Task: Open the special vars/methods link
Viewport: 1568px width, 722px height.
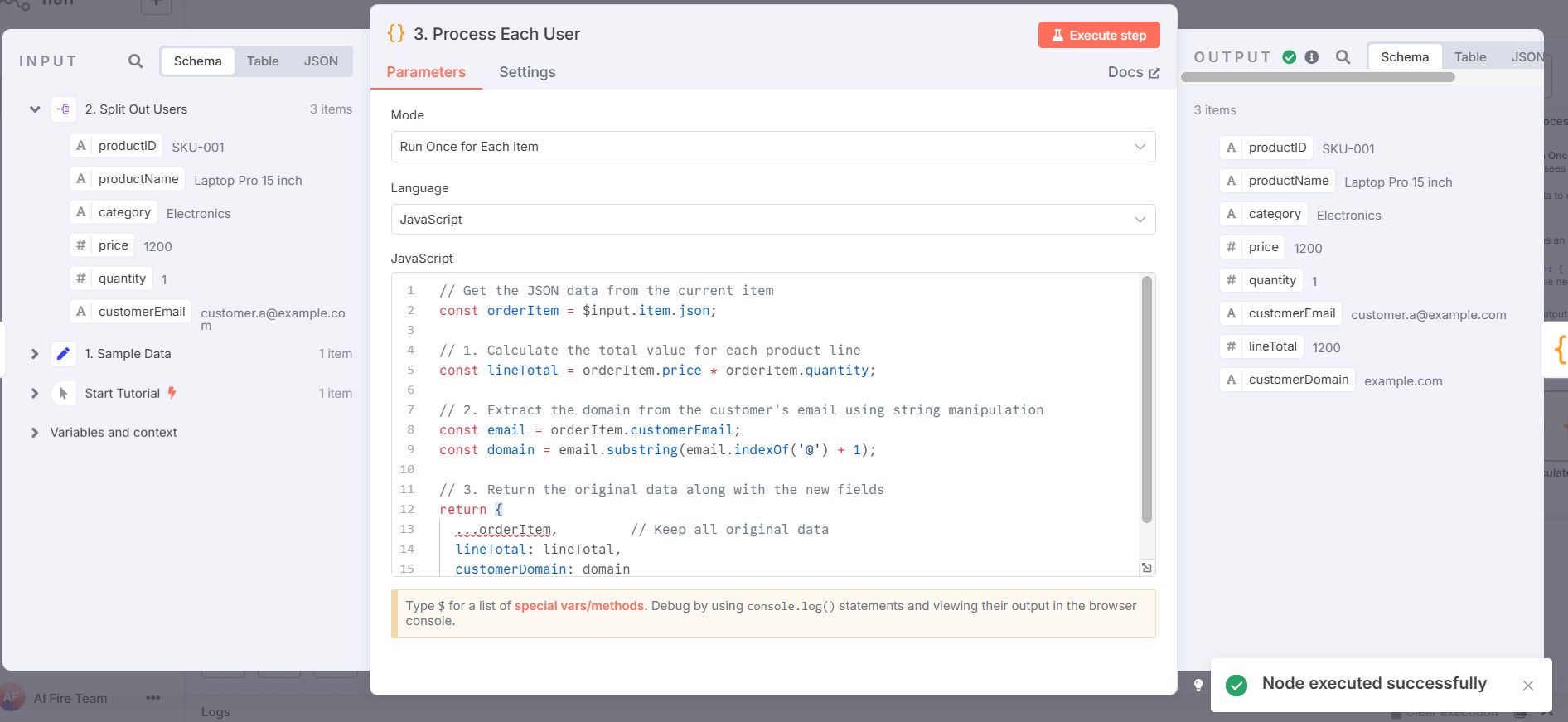Action: [578, 606]
